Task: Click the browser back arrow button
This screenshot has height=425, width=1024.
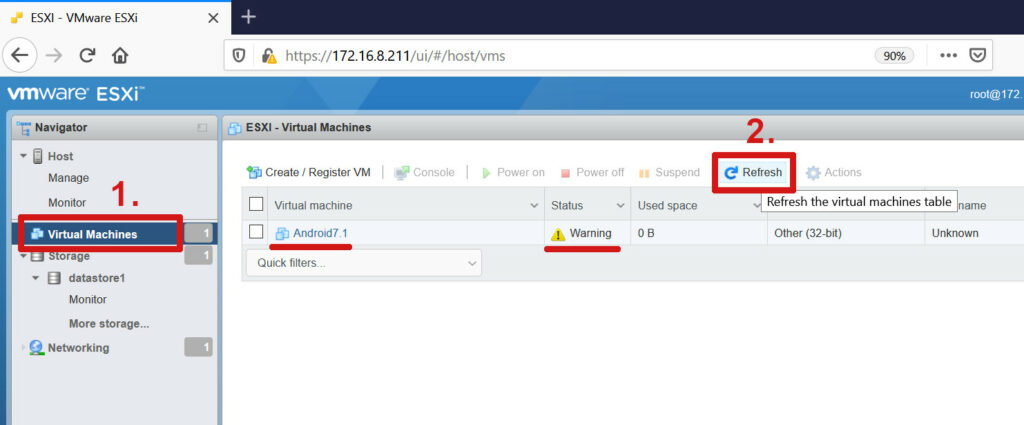Action: 20,55
